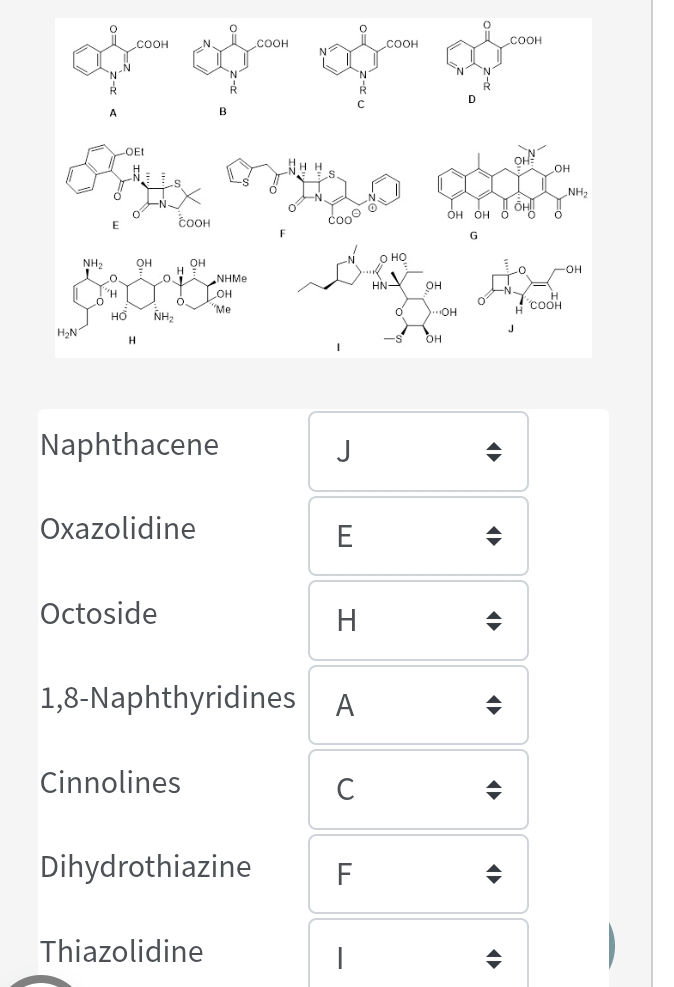Open the Oxazolidine answer dropdown showing E
674x987 pixels.
pos(418,536)
